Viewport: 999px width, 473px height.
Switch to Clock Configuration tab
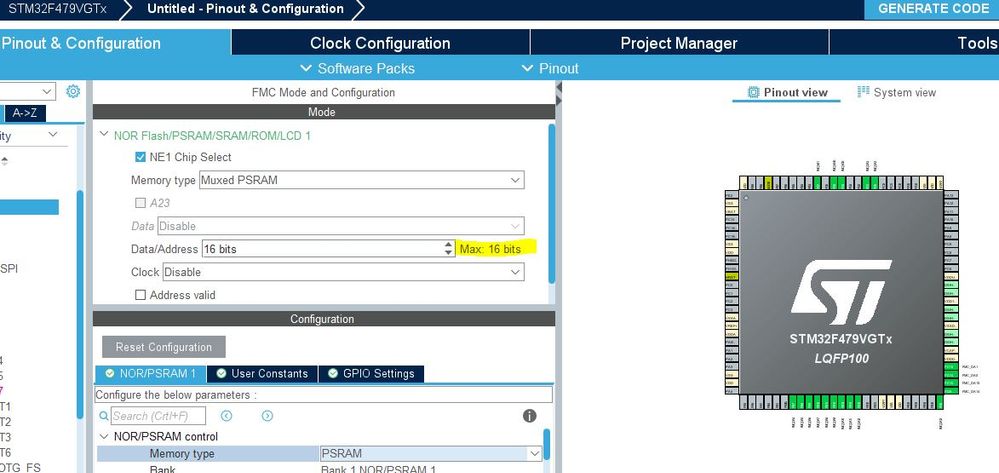tap(380, 43)
